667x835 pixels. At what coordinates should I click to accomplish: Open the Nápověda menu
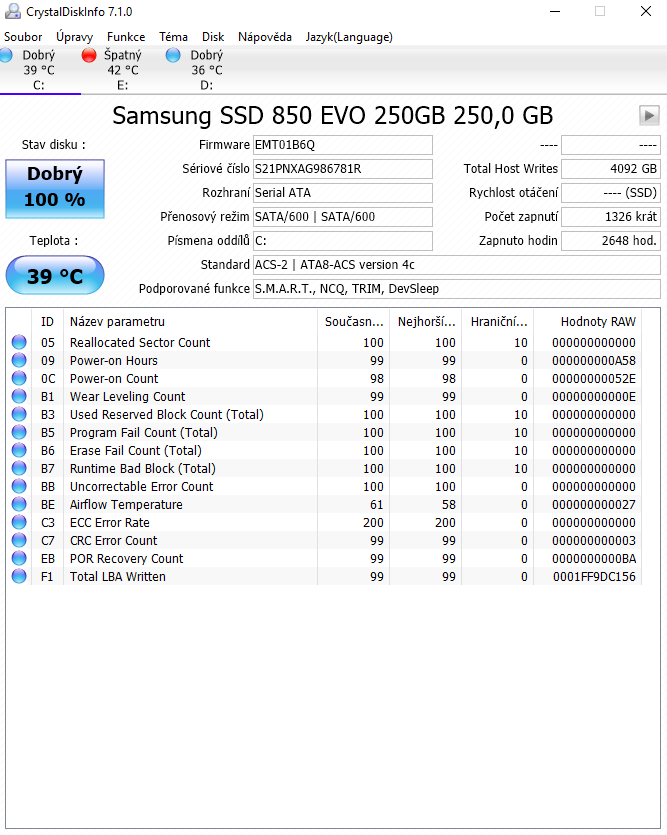point(265,37)
